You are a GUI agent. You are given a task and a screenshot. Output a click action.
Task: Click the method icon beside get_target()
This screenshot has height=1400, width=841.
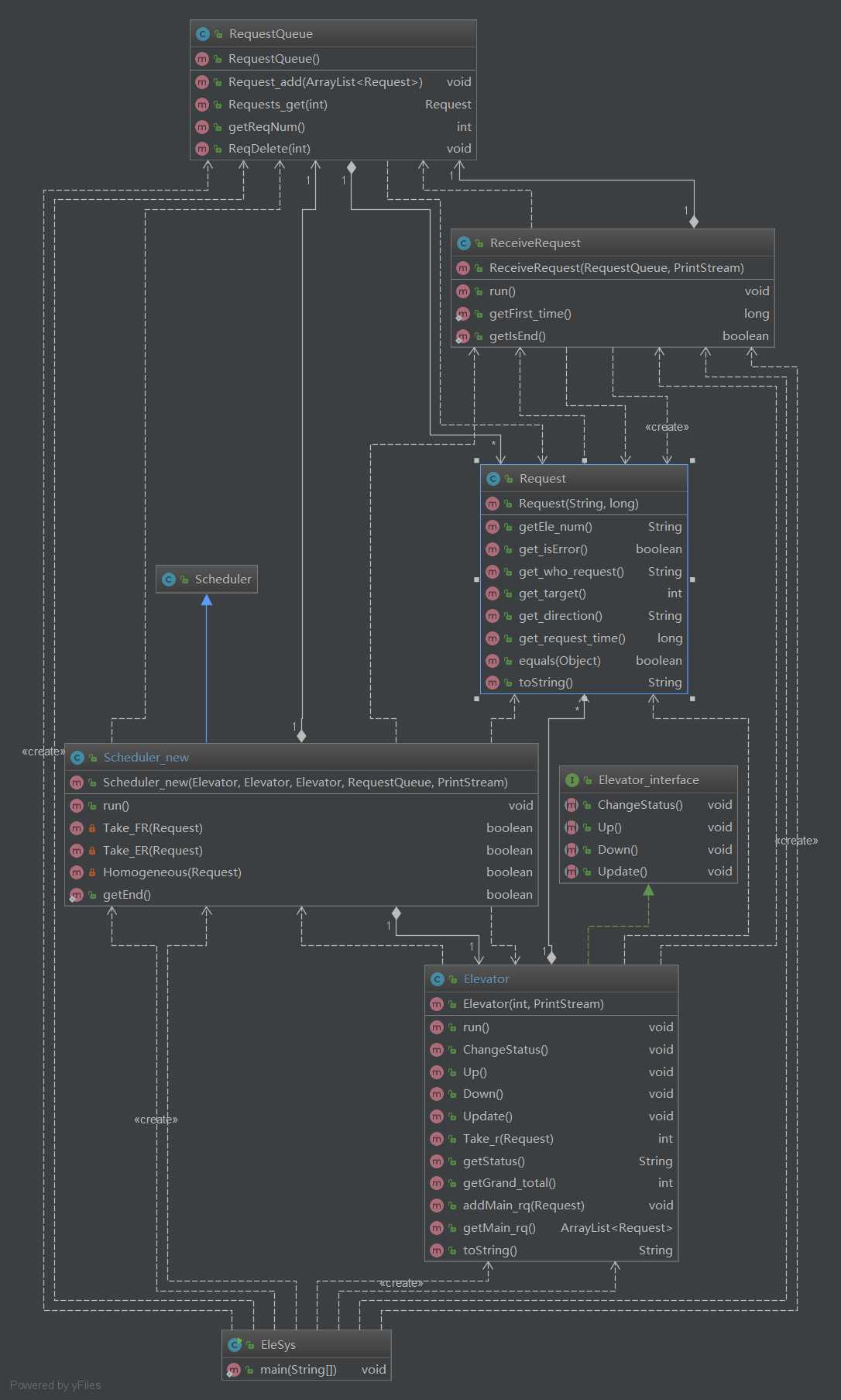(493, 593)
